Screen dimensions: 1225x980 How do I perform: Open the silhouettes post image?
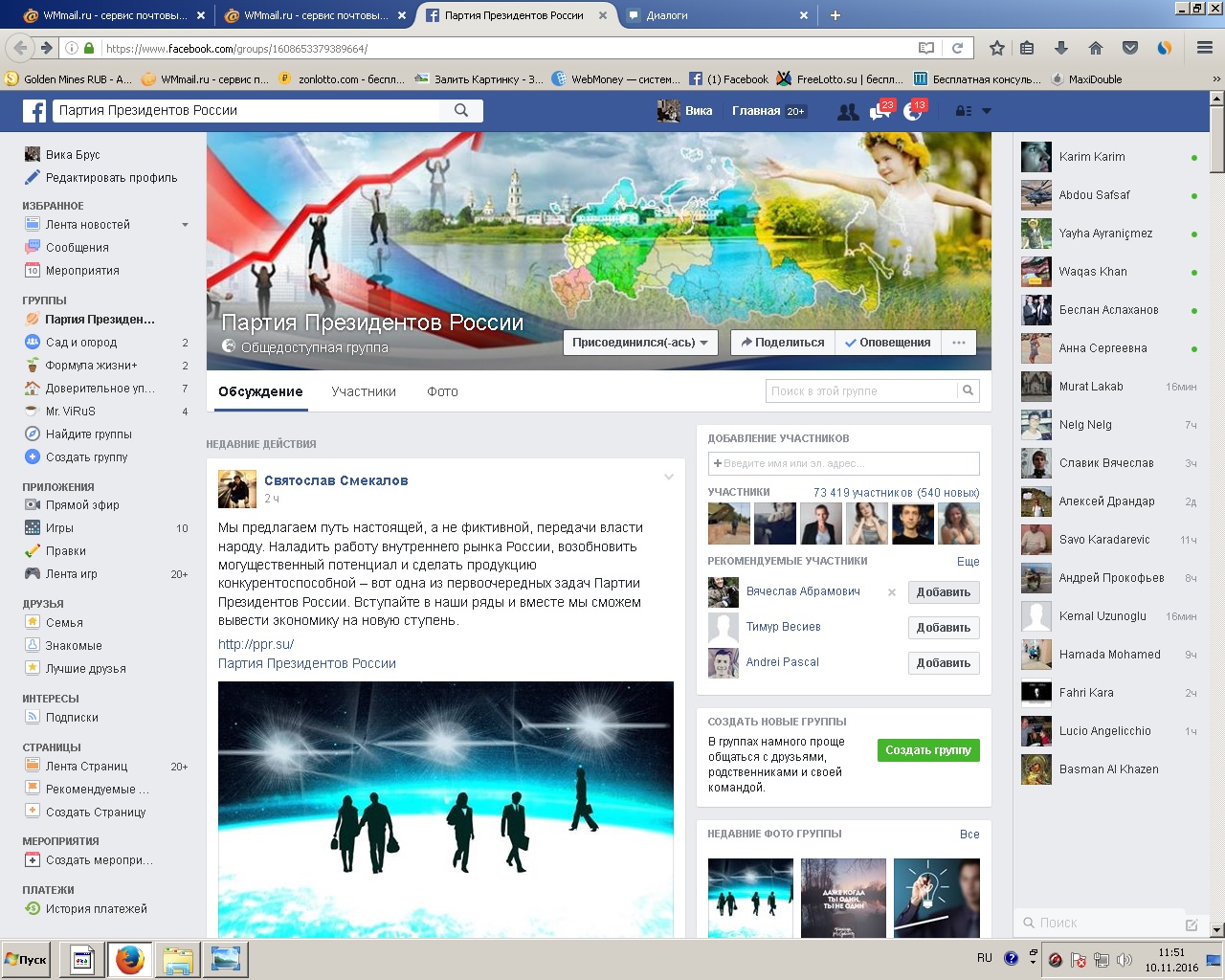click(446, 810)
